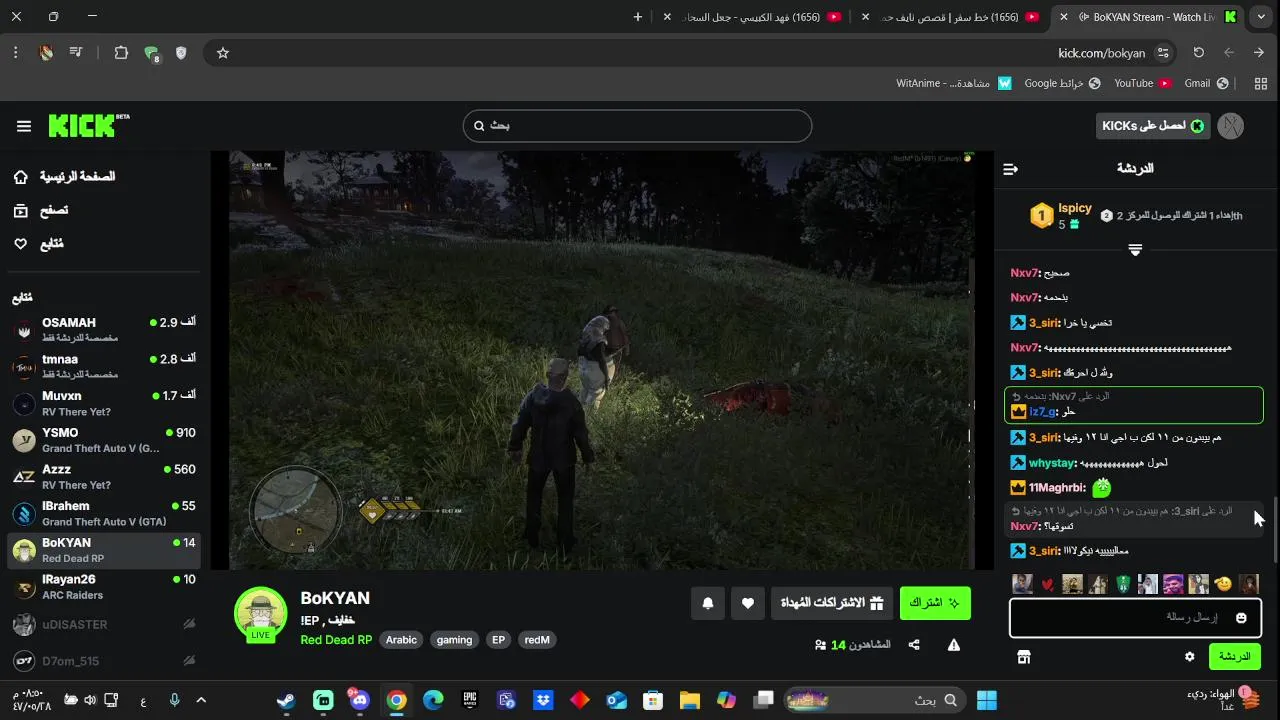1280x720 pixels.
Task: Open the Following heart sidebar item
Action: click(x=39, y=244)
